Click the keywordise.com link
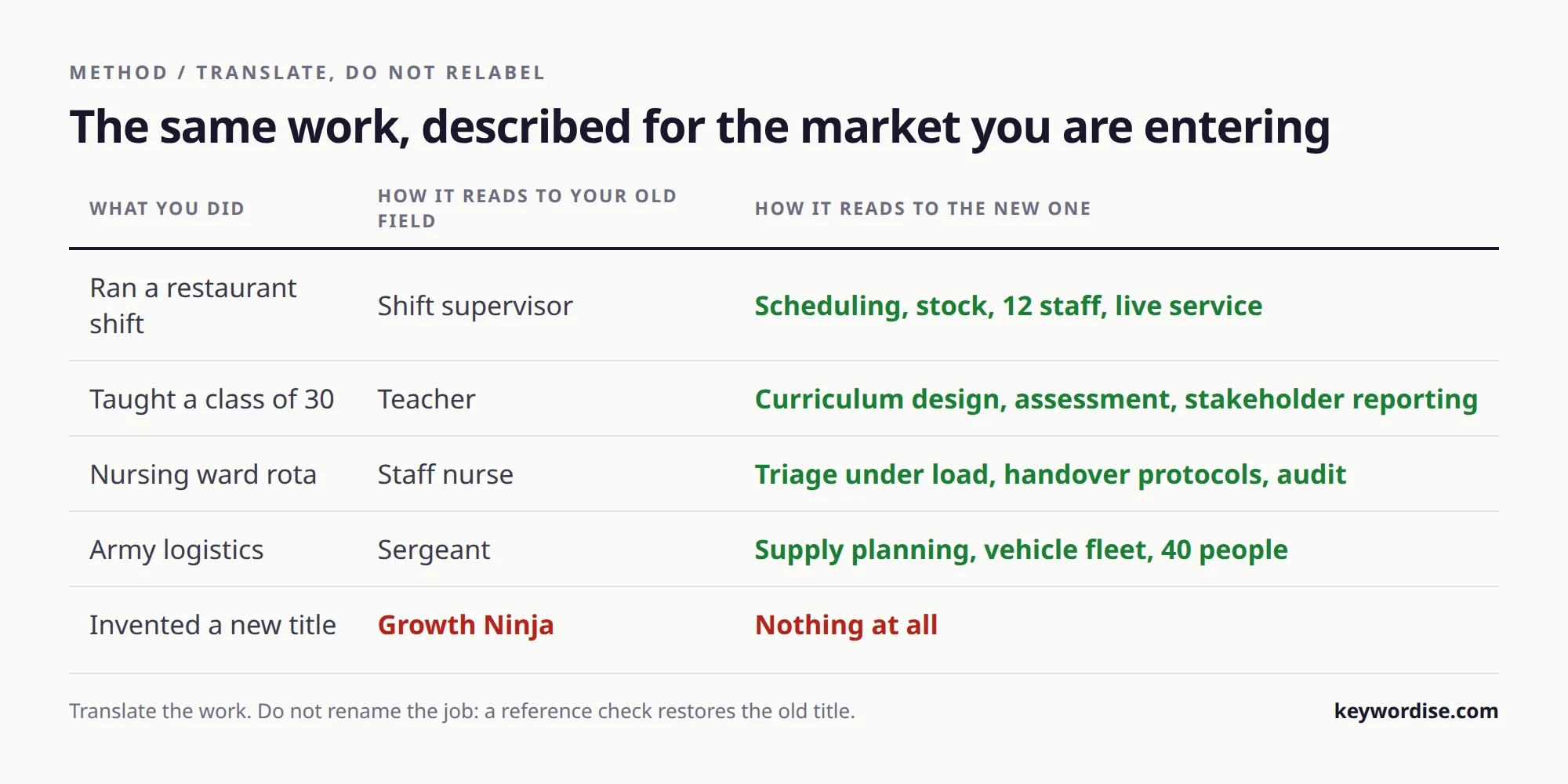 tap(1416, 711)
